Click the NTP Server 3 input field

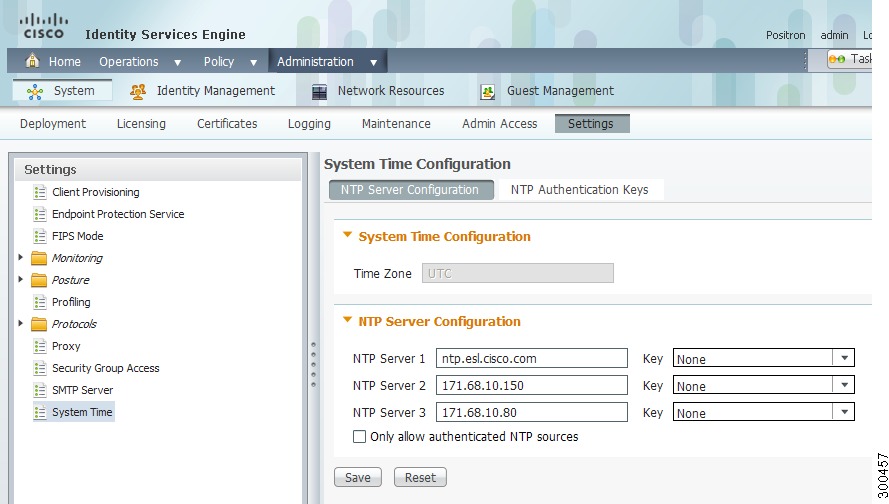point(532,412)
